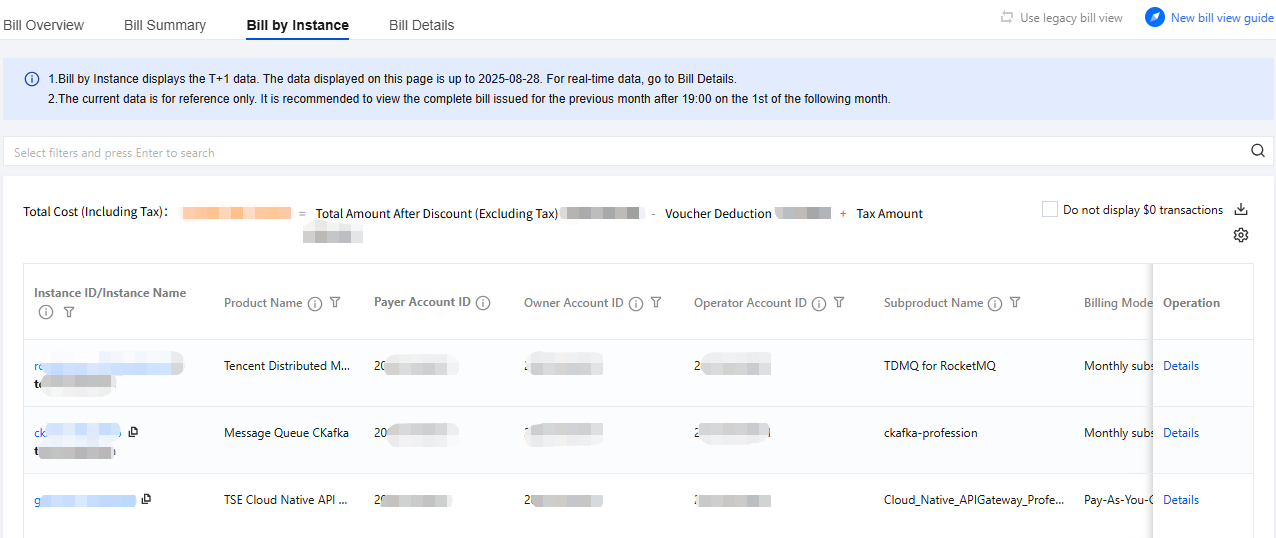This screenshot has width=1276, height=538.
Task: Enable Do not display $0 transactions
Action: pyautogui.click(x=1050, y=210)
